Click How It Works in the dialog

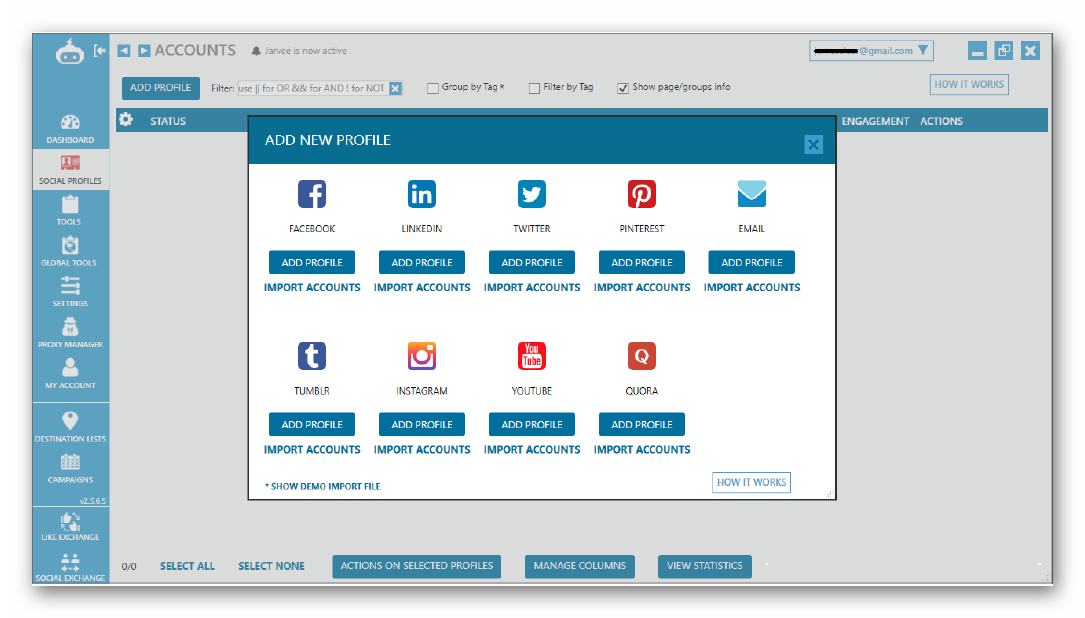(751, 482)
